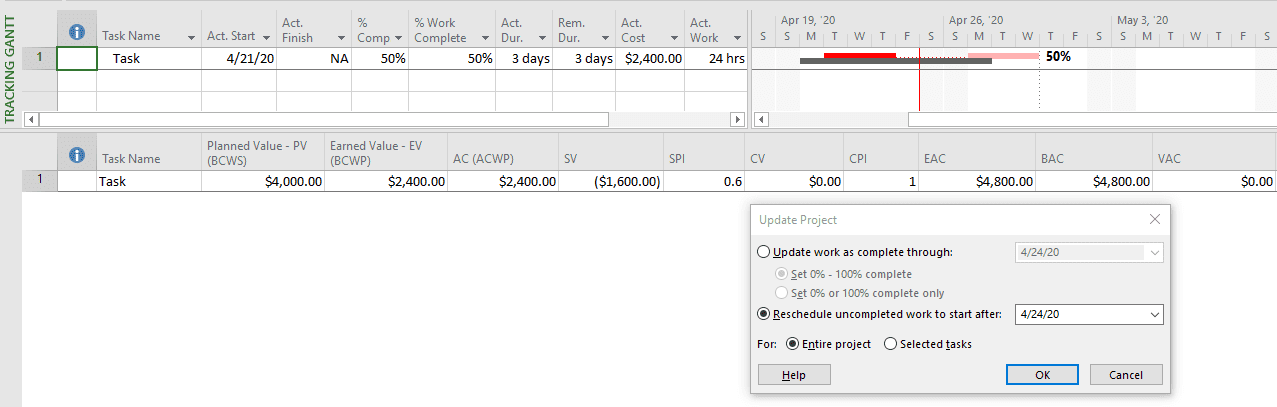This screenshot has height=407, width=1277.
Task: Select the 'Selected tasks' radio button
Action: [x=891, y=344]
